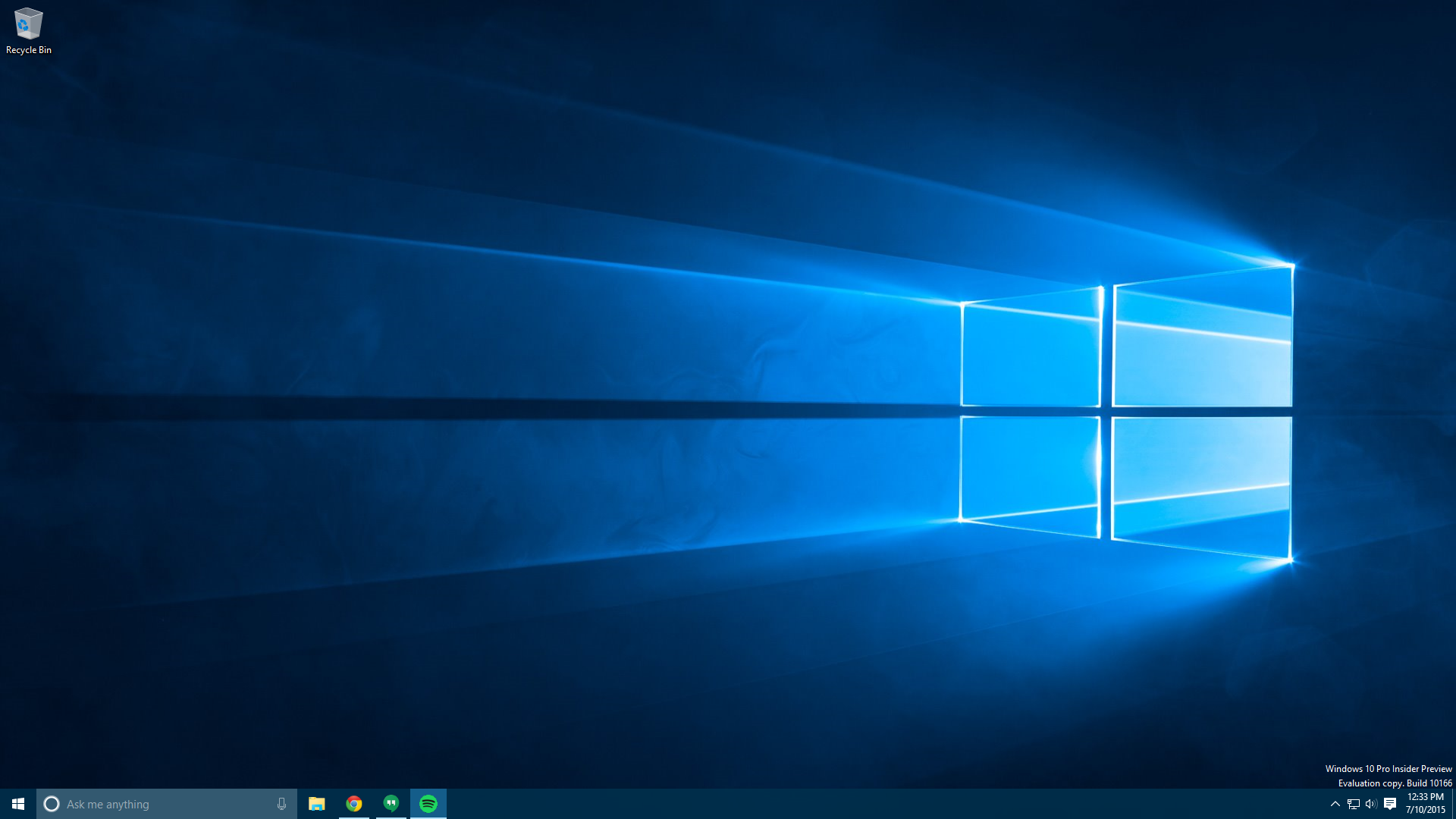The height and width of the screenshot is (819, 1456).
Task: Activate the Cortana microphone icon
Action: pos(281,804)
